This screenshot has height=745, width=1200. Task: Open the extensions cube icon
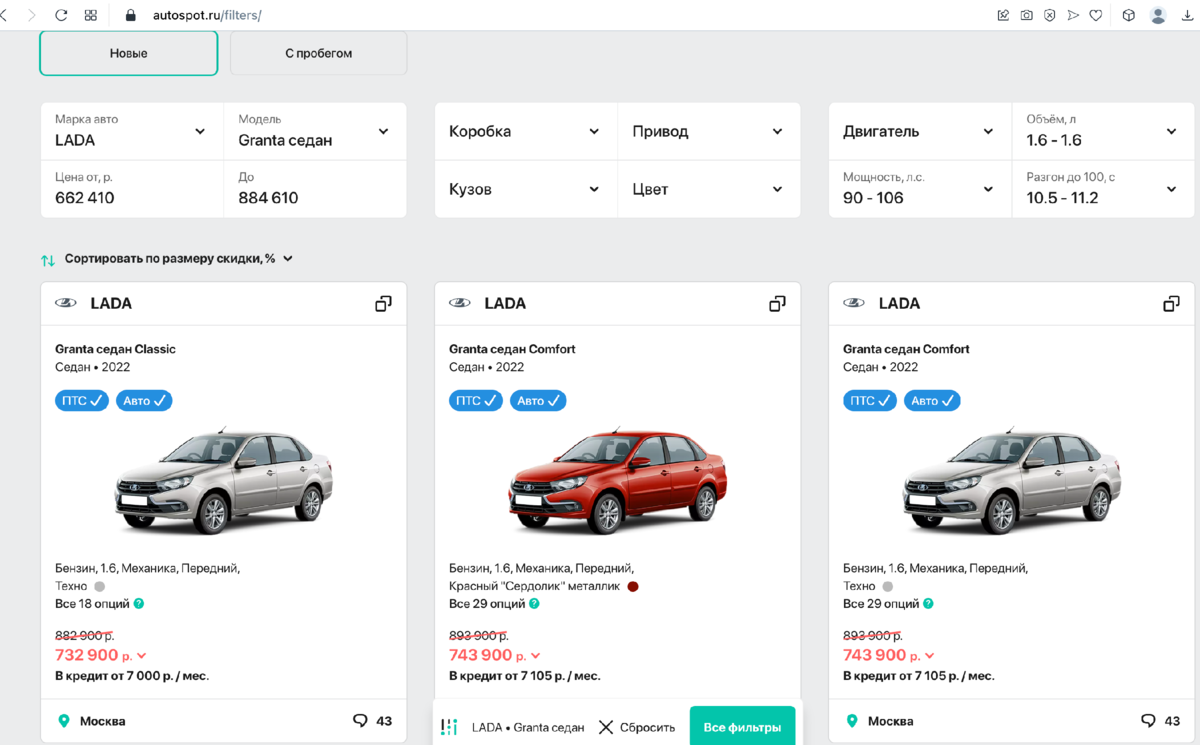coord(1129,16)
